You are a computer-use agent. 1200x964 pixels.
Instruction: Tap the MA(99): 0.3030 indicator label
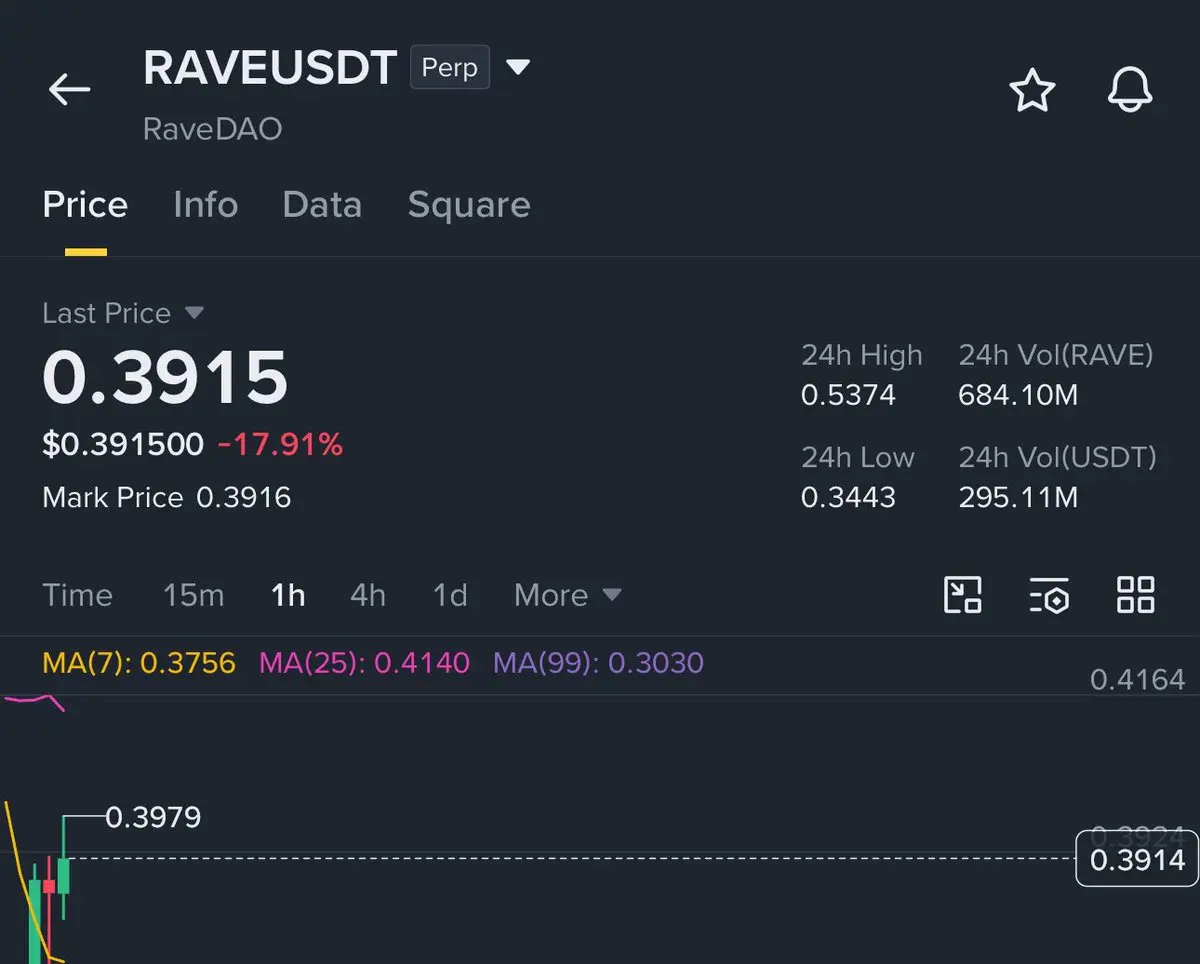pos(598,662)
